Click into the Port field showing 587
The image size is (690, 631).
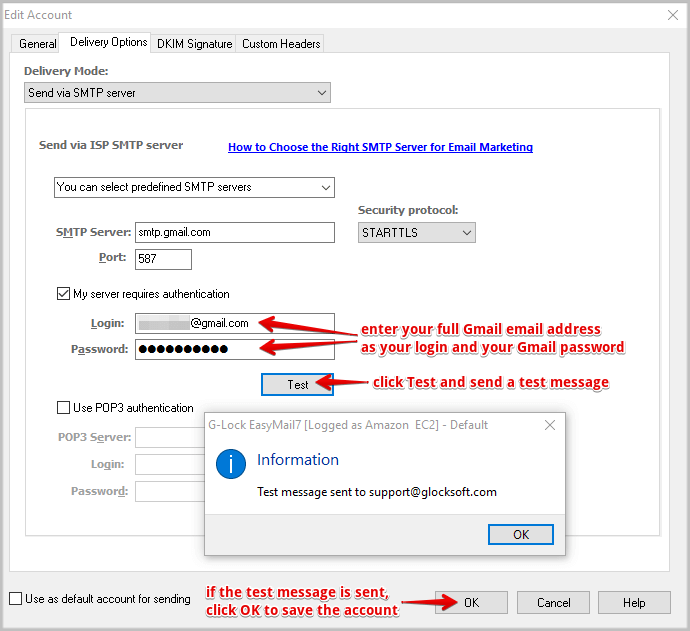(x=163, y=259)
